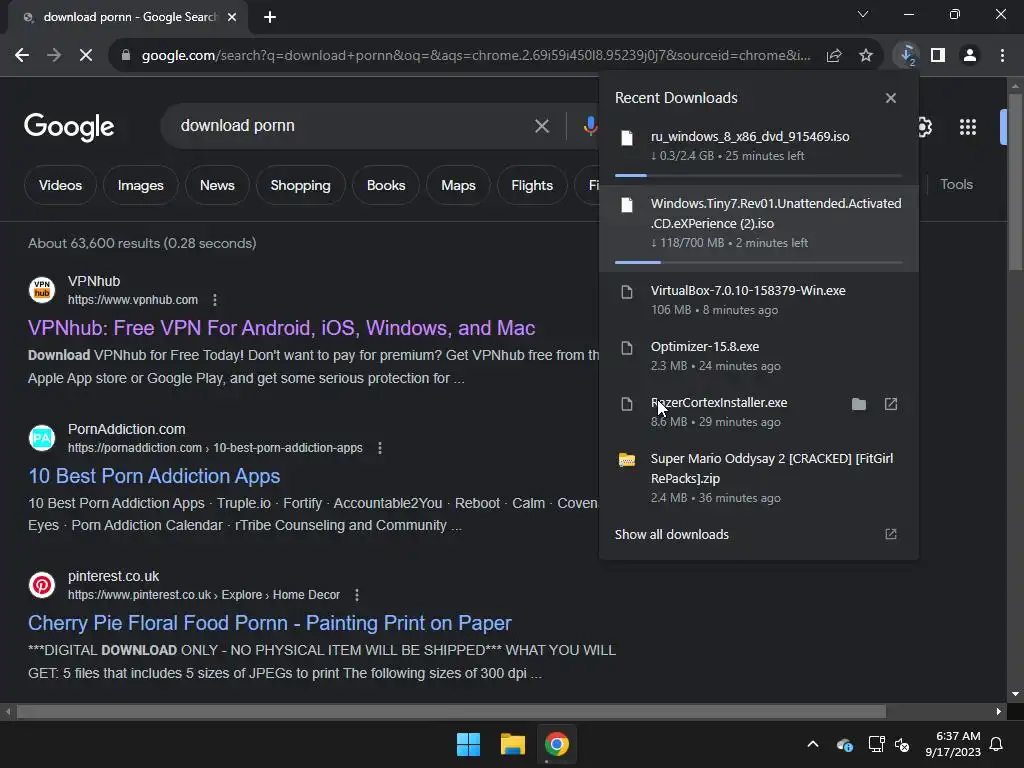This screenshot has width=1024, height=768.
Task: Click the ru_windows_8 download progress bar
Action: tap(758, 176)
